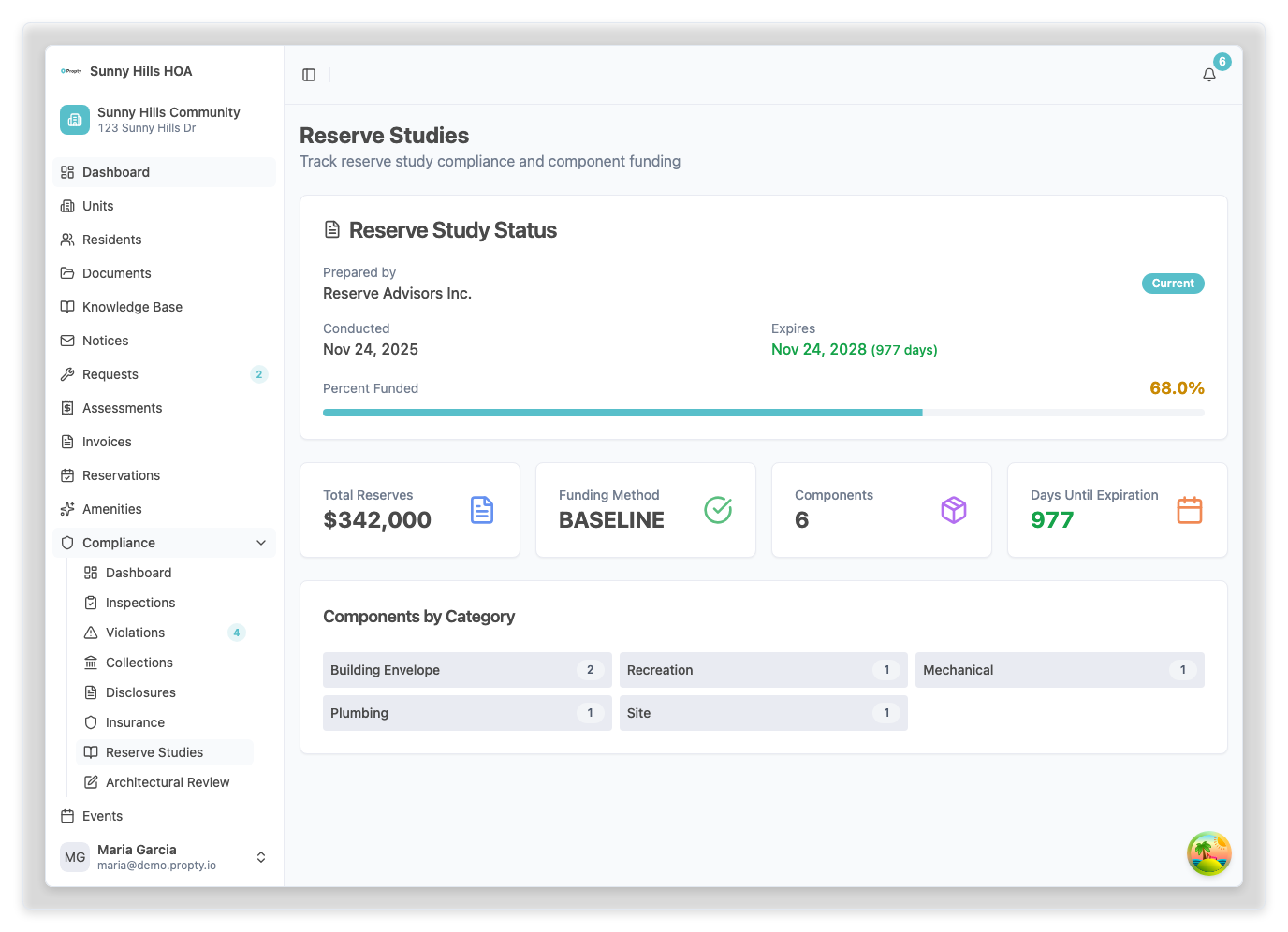This screenshot has height=932, width=1288.
Task: Open the palm tree floating widget
Action: pos(1208,853)
